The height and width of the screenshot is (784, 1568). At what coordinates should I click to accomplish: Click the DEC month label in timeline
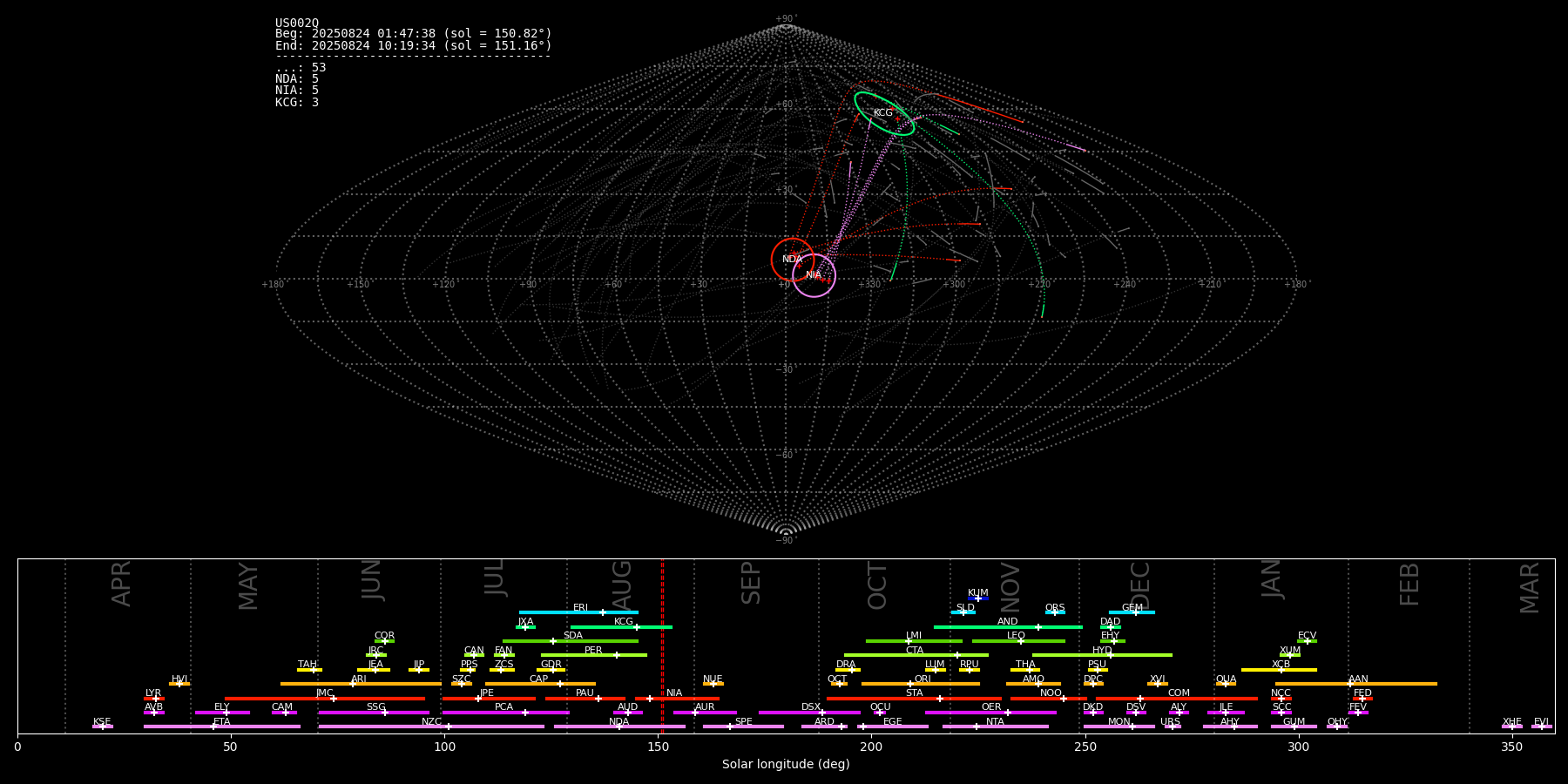pos(1140,585)
